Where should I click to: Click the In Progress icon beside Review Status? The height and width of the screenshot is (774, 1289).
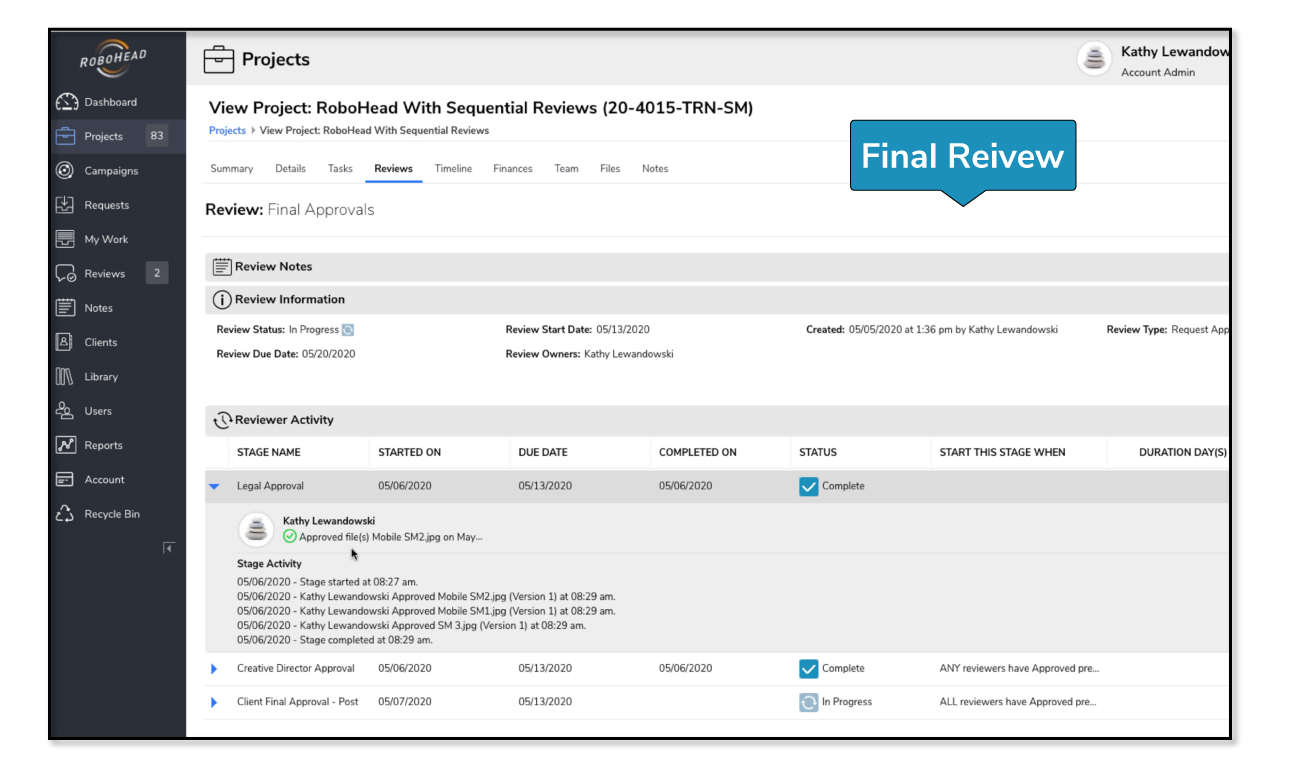[348, 330]
